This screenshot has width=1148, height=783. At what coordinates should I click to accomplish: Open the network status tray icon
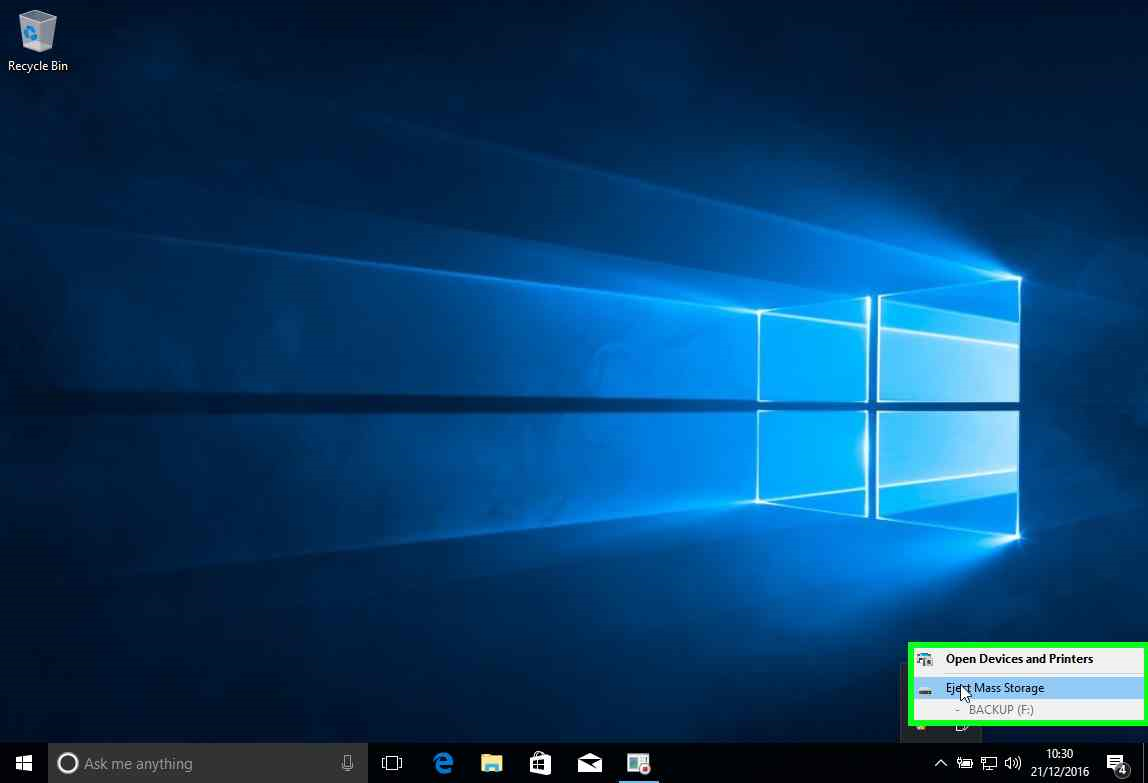point(988,763)
